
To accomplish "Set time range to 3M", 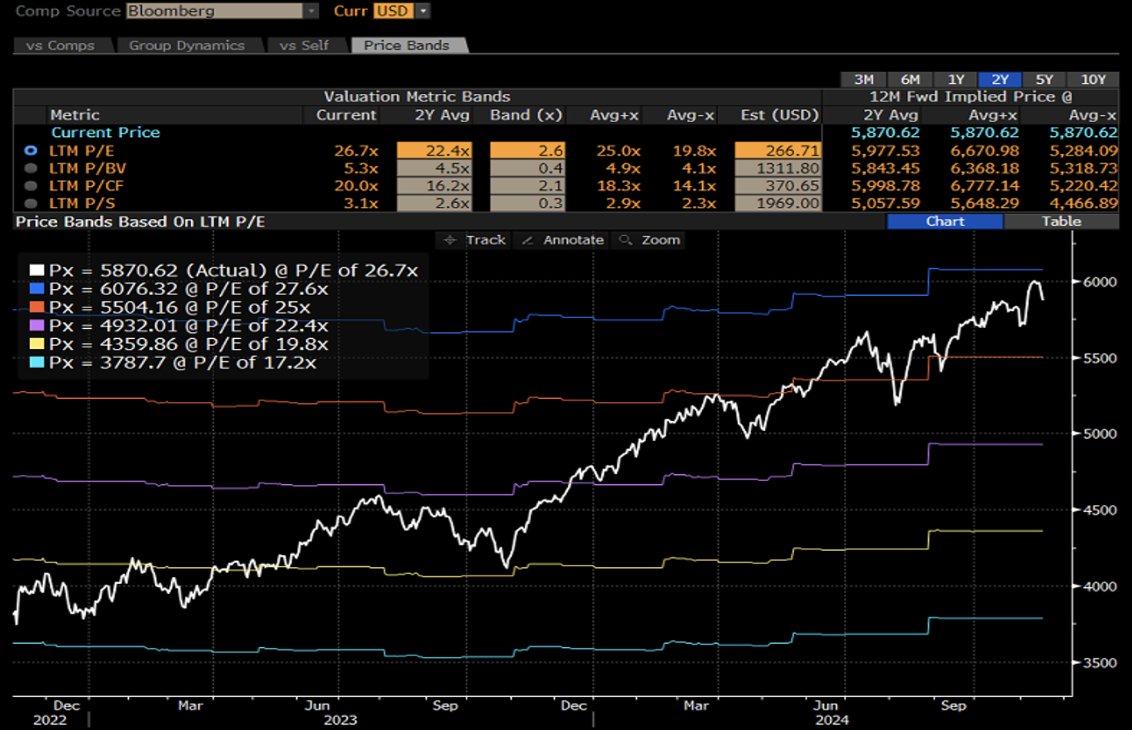I will pyautogui.click(x=864, y=79).
